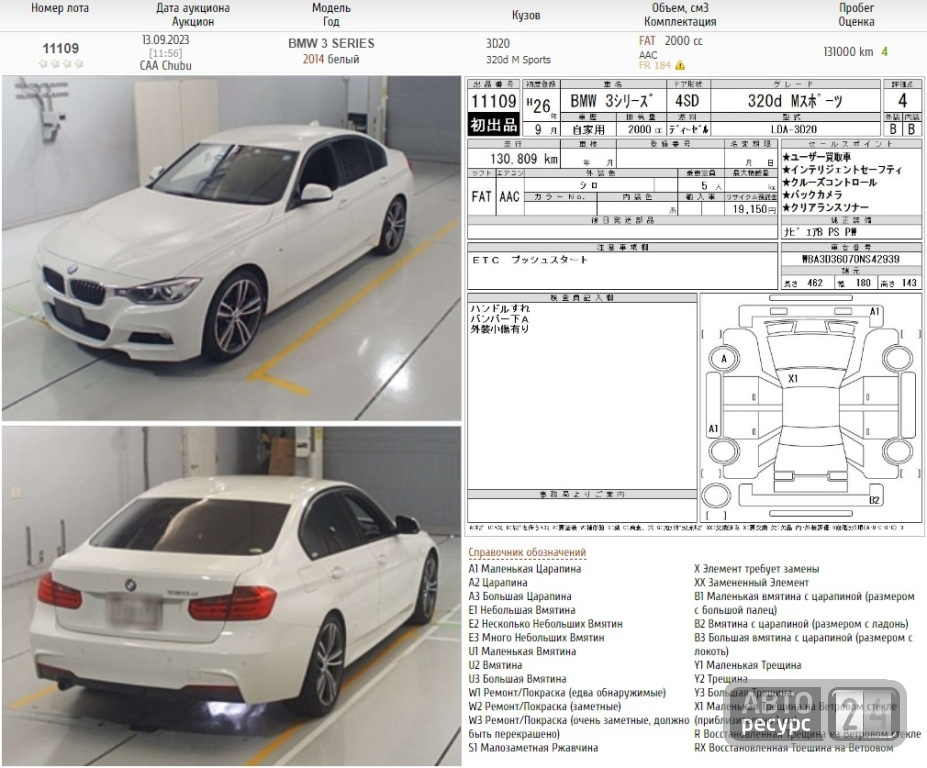Click the Справочник обозначений heading
Viewport: 927px width, 768px height.
click(x=527, y=552)
